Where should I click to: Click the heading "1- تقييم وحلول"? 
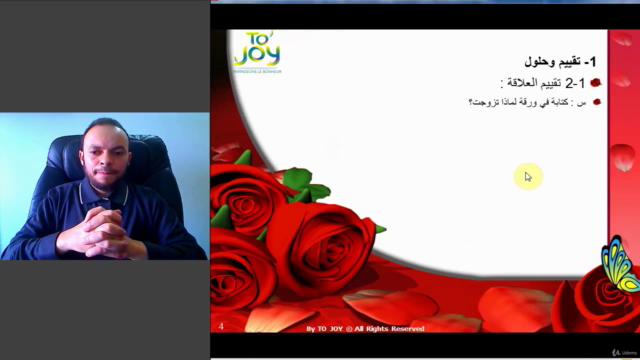(560, 62)
